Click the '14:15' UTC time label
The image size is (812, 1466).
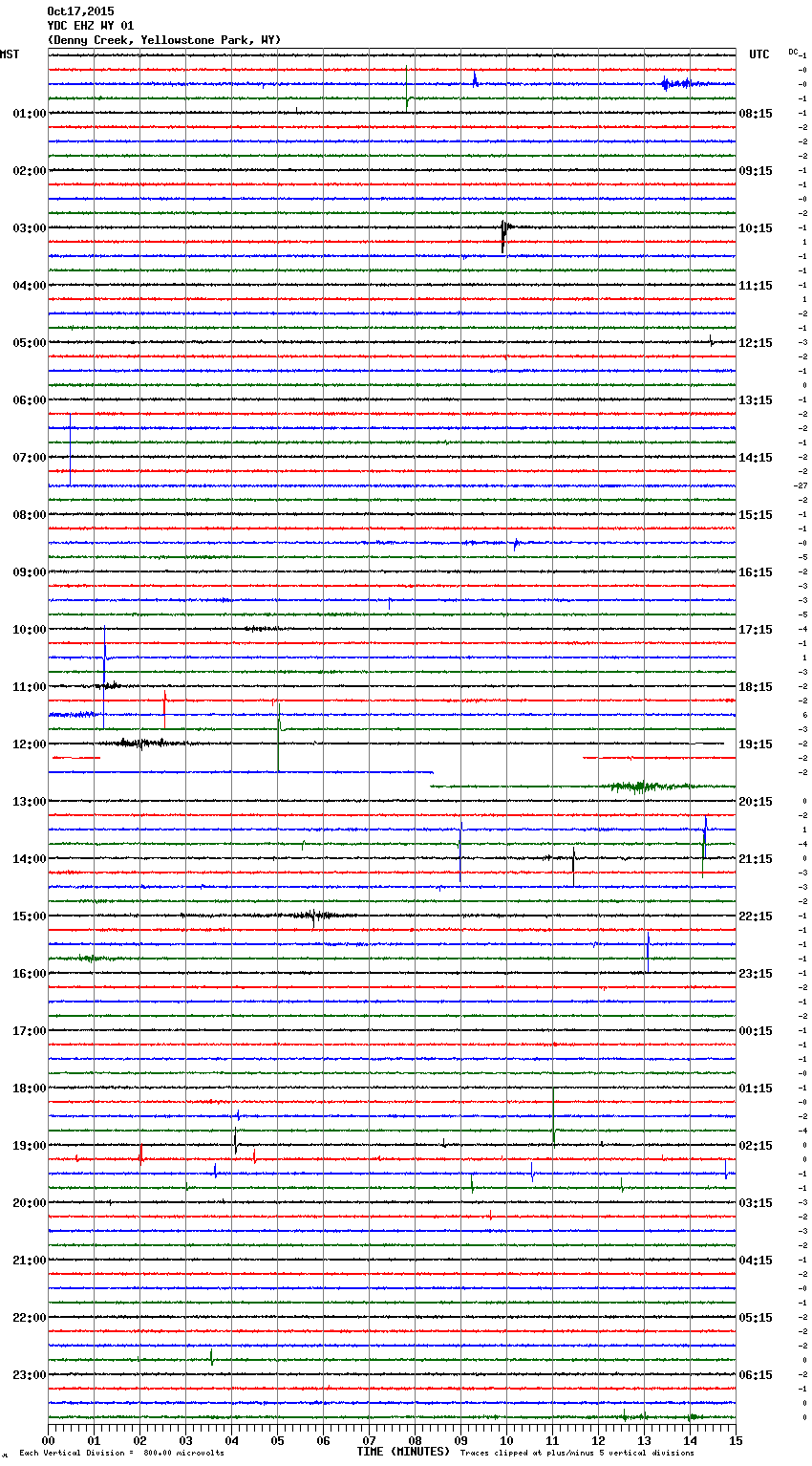coord(756,458)
